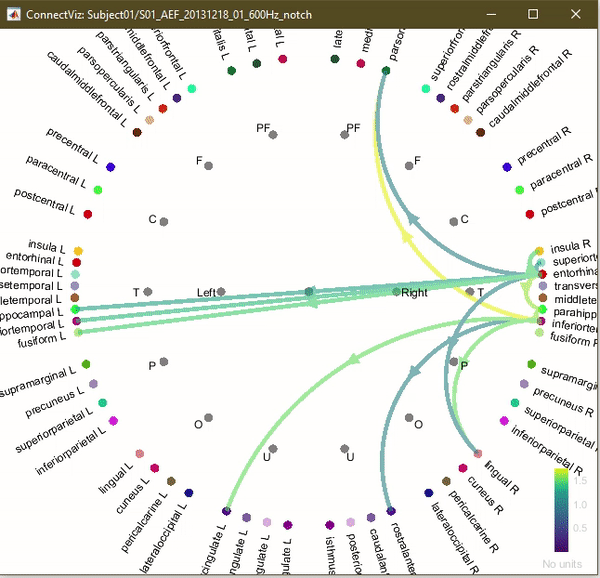Image resolution: width=600 pixels, height=578 pixels.
Task: Select the gray 'Left' hemisphere hub node
Action: [x=221, y=292]
